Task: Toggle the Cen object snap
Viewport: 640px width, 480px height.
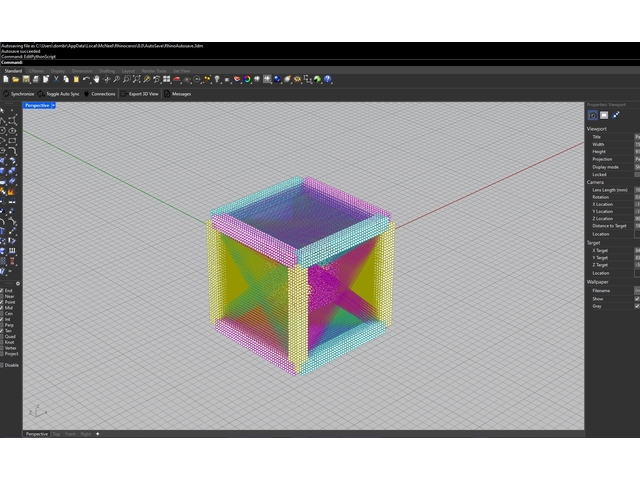Action: [x=2, y=313]
